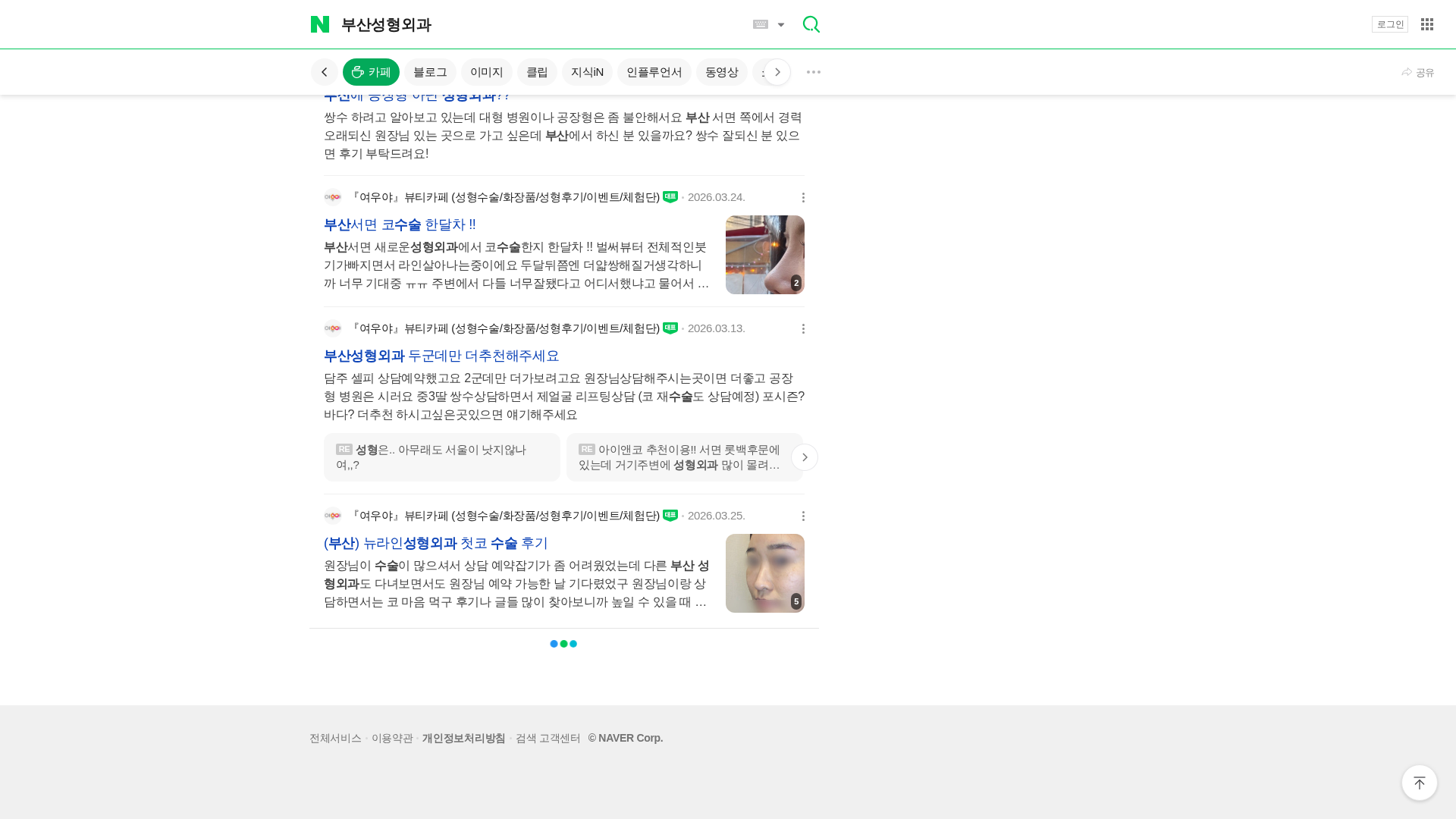Show next tabs with right chevron

pyautogui.click(x=777, y=72)
